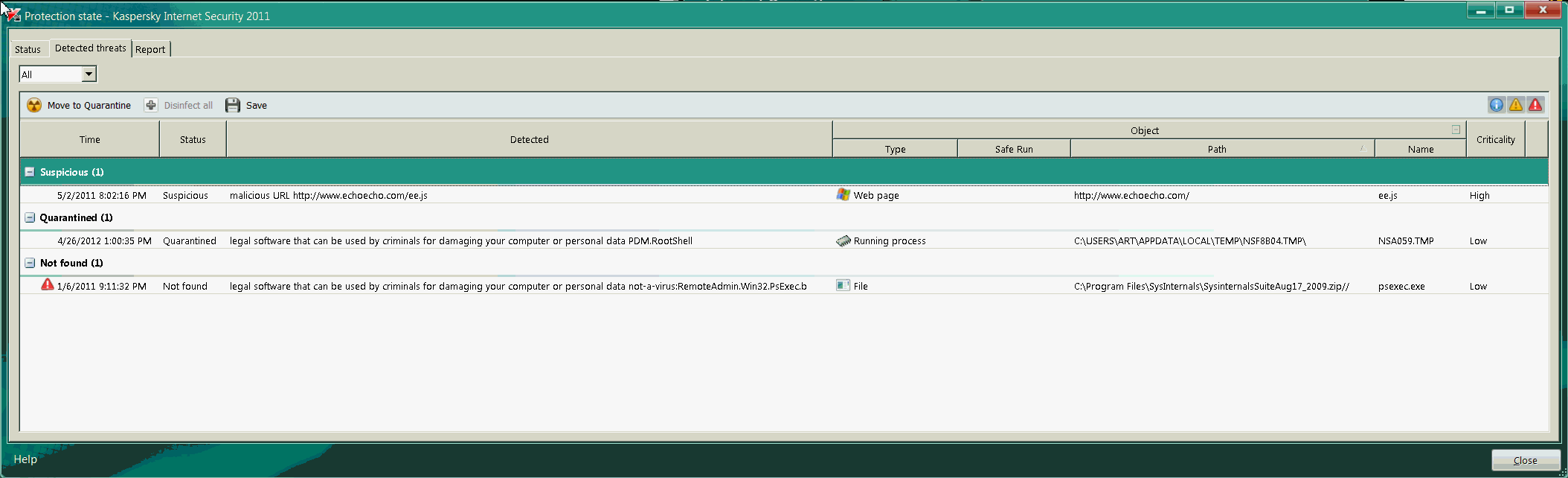Toggle the blue informational messages filter
1568x478 pixels.
[1496, 105]
